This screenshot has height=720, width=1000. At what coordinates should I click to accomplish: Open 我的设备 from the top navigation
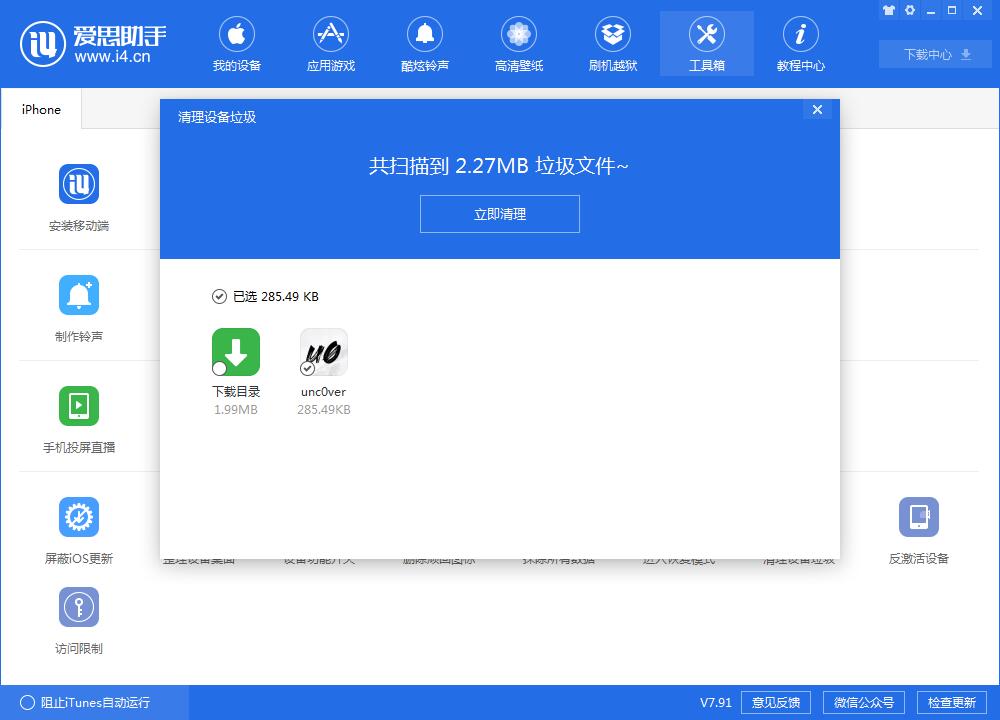pyautogui.click(x=236, y=43)
